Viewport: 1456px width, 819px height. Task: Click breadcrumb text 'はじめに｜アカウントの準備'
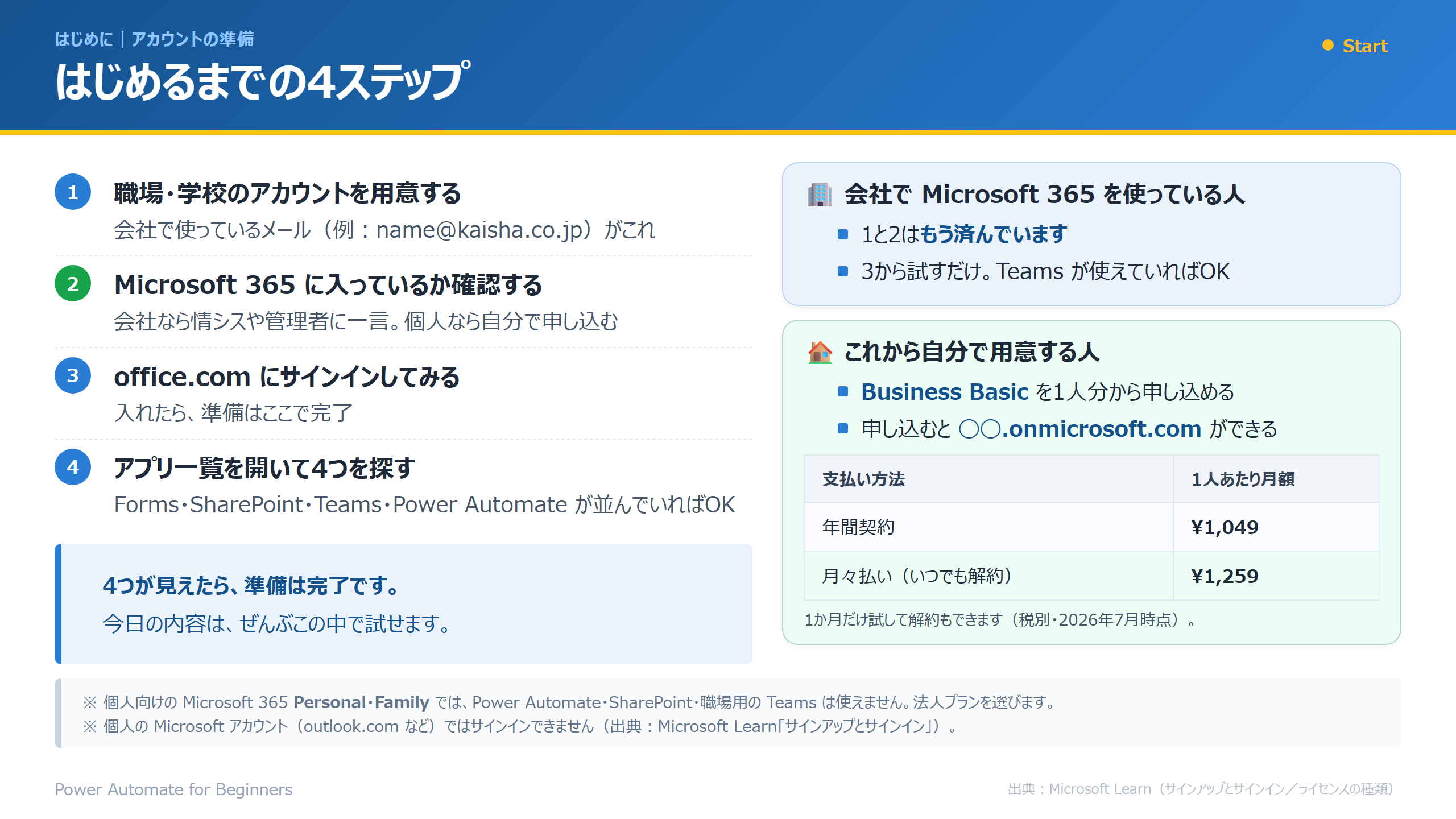155,39
